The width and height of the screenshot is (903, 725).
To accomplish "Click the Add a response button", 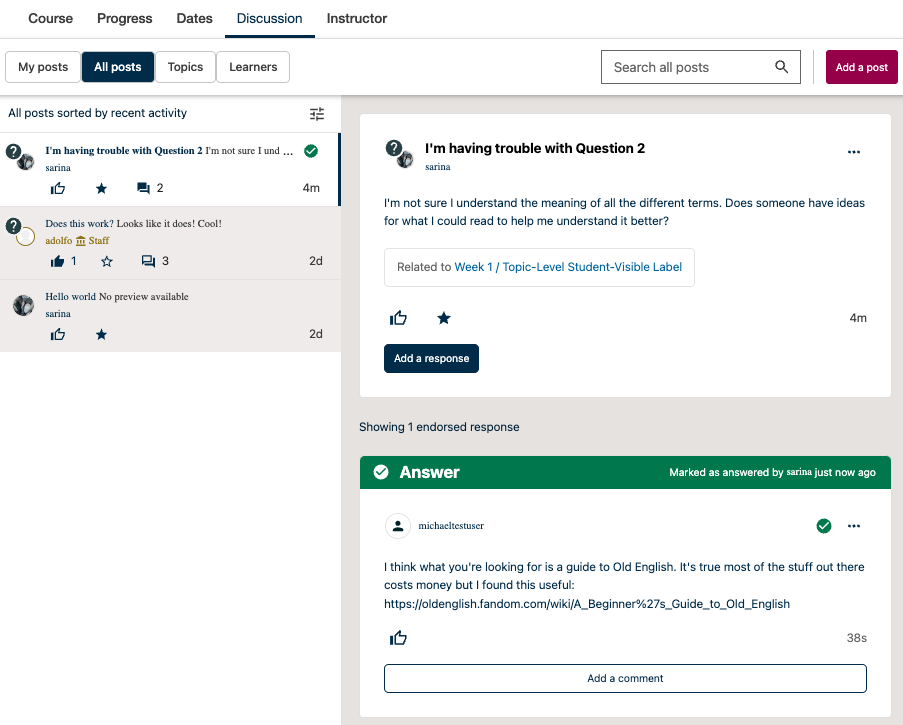I will tap(431, 358).
